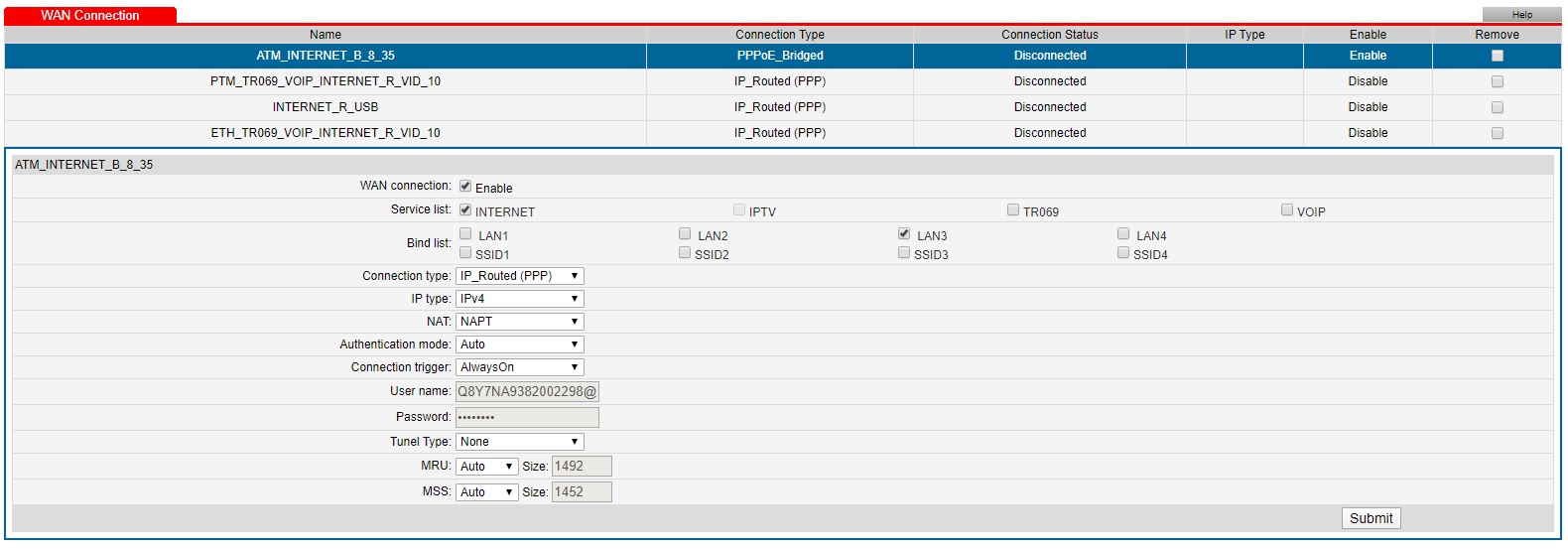Click the User name field
The image size is (1568, 549).
pos(527,392)
